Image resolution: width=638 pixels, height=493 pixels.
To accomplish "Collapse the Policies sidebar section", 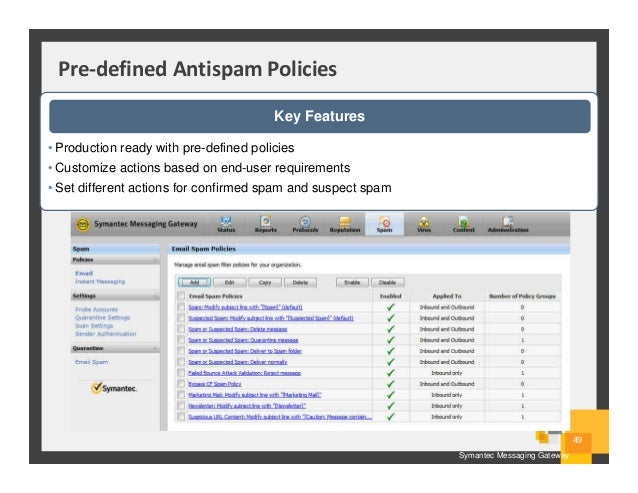I will click(155, 260).
